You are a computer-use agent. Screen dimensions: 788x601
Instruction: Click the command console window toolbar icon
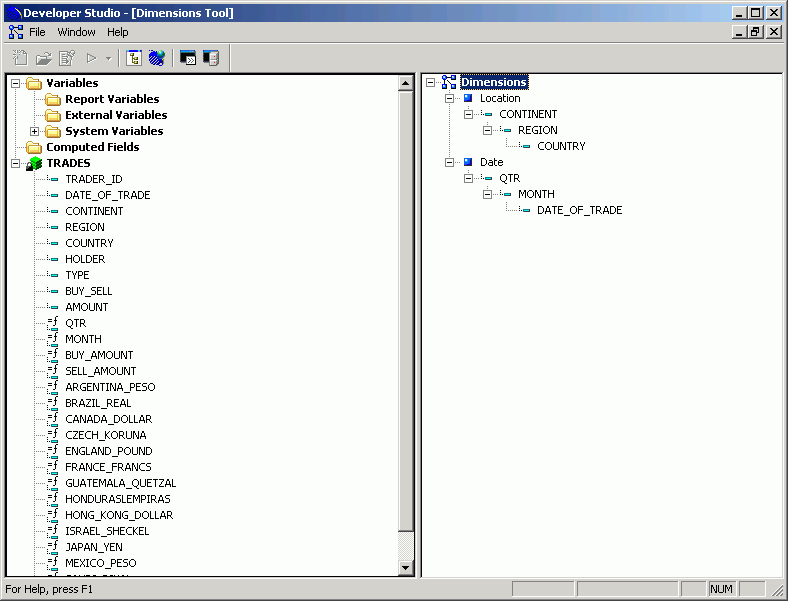pyautogui.click(x=187, y=58)
